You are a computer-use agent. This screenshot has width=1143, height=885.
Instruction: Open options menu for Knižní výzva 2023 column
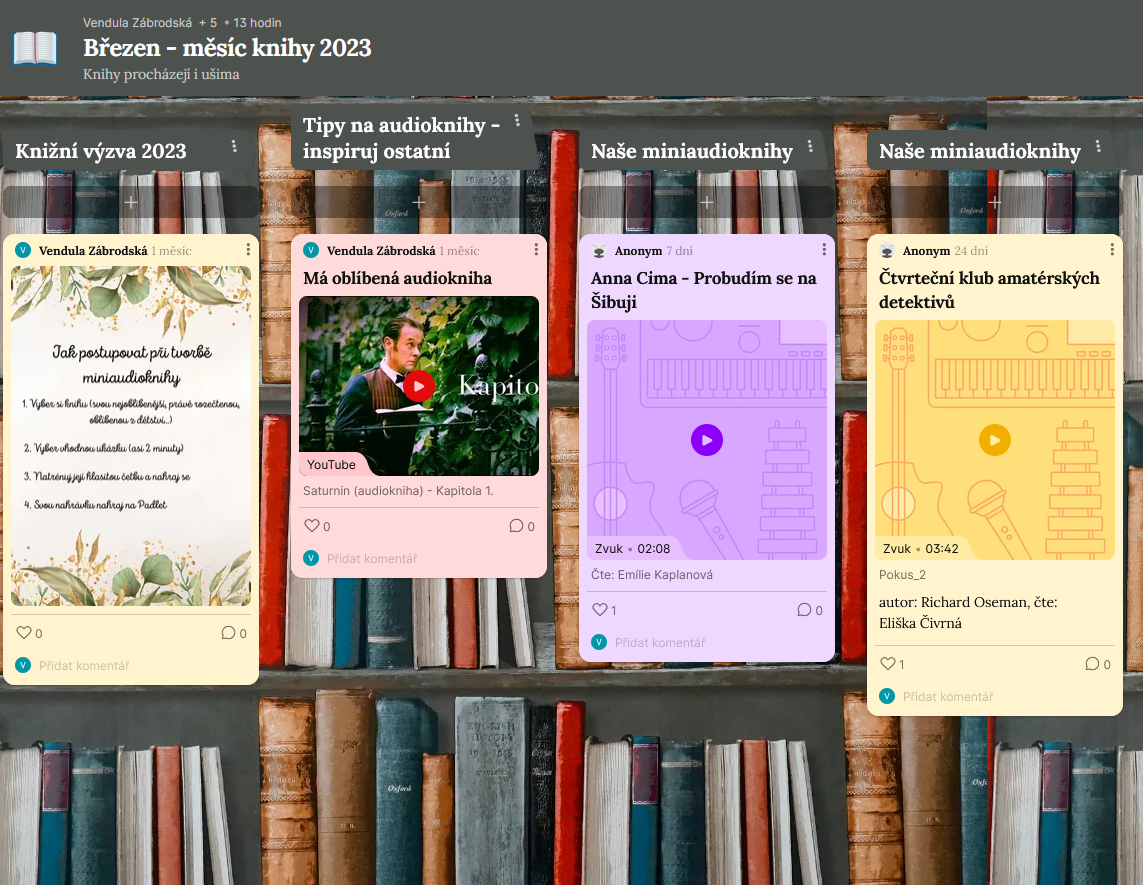[234, 147]
